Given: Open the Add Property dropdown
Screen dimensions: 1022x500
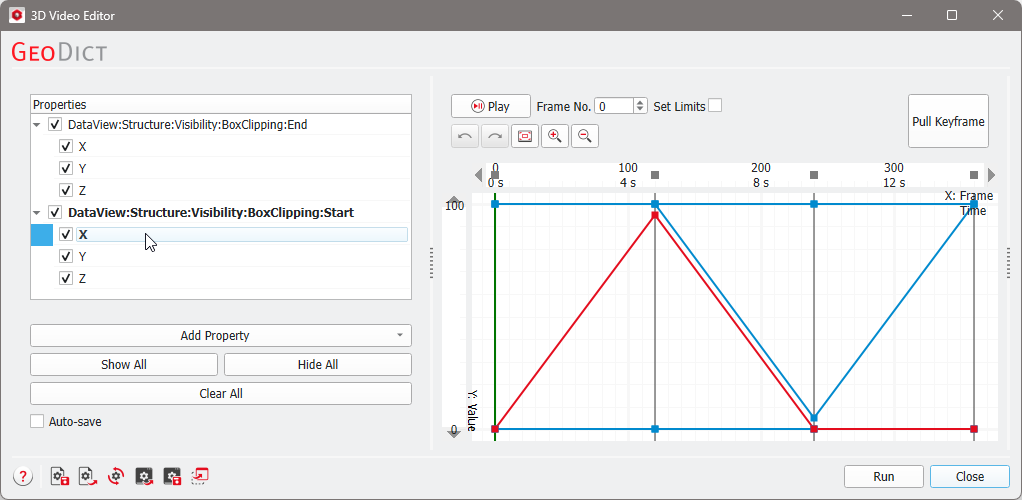Looking at the screenshot, I should 221,336.
